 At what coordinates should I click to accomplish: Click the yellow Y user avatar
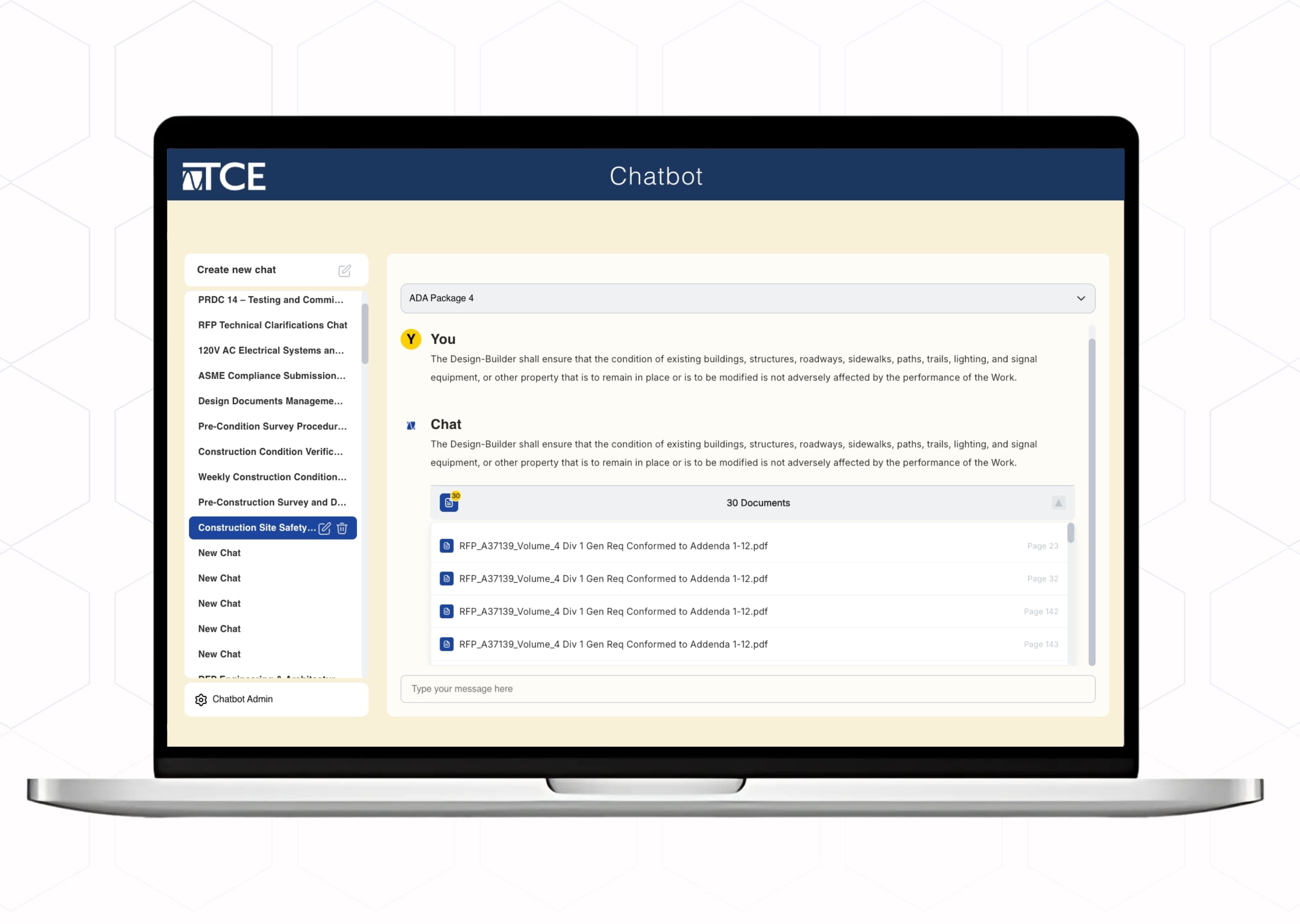click(411, 340)
